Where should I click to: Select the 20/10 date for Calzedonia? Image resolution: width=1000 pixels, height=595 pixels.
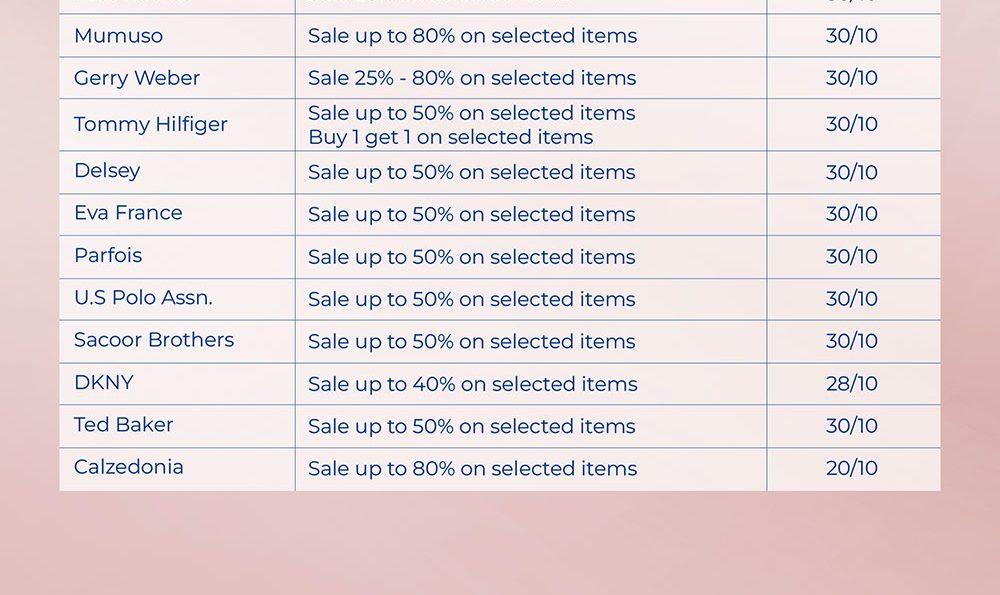pyautogui.click(x=852, y=468)
